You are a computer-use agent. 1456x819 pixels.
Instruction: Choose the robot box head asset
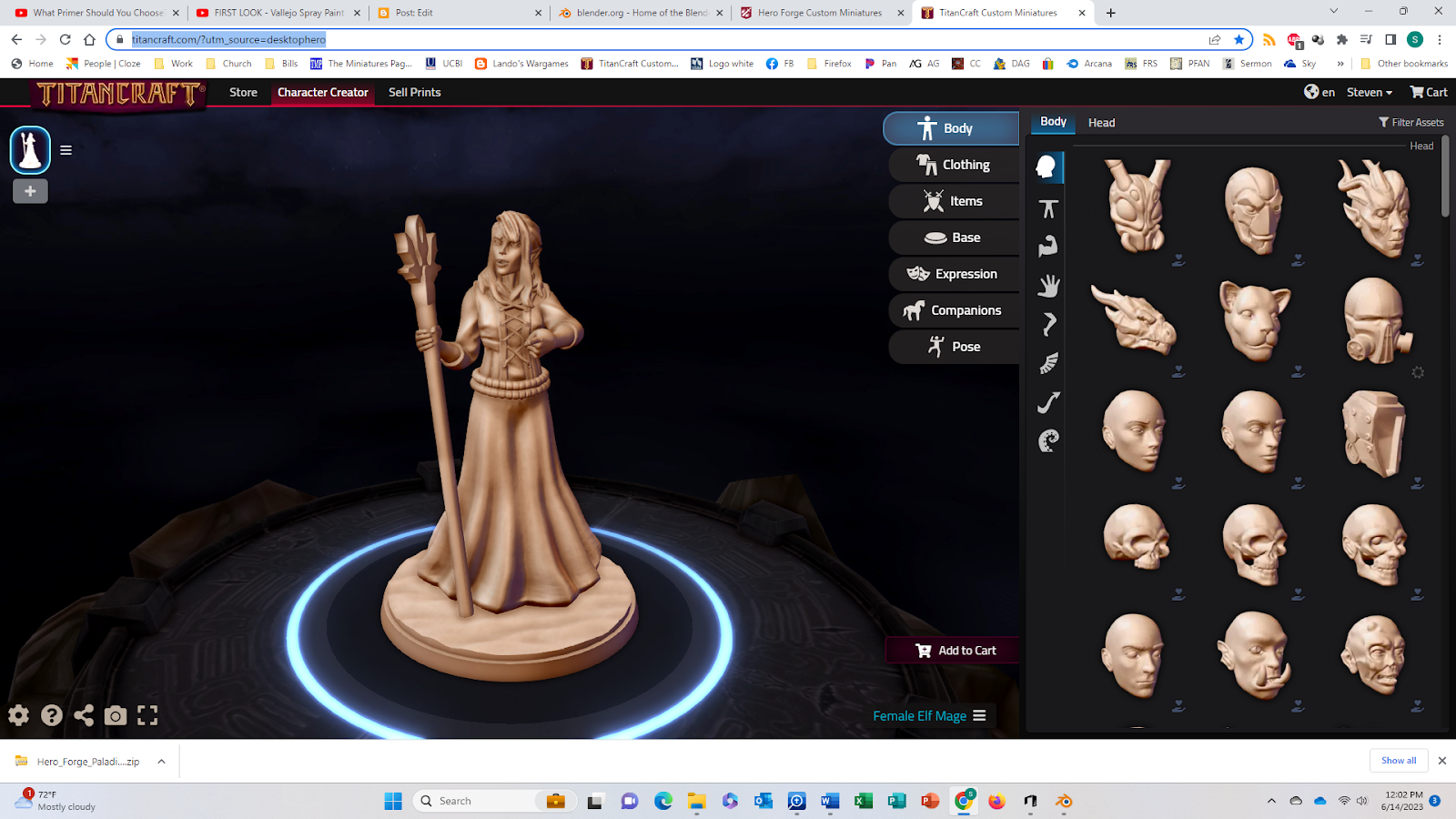pyautogui.click(x=1375, y=433)
